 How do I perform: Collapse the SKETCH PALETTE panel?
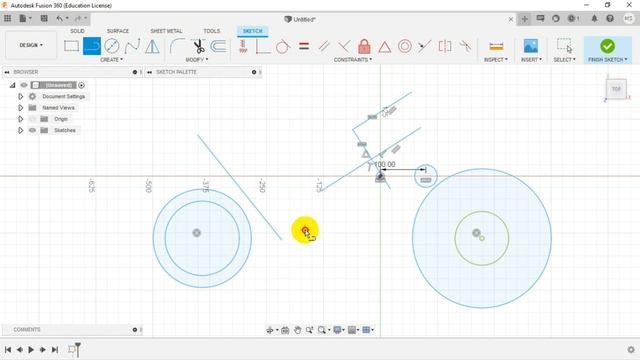(149, 72)
